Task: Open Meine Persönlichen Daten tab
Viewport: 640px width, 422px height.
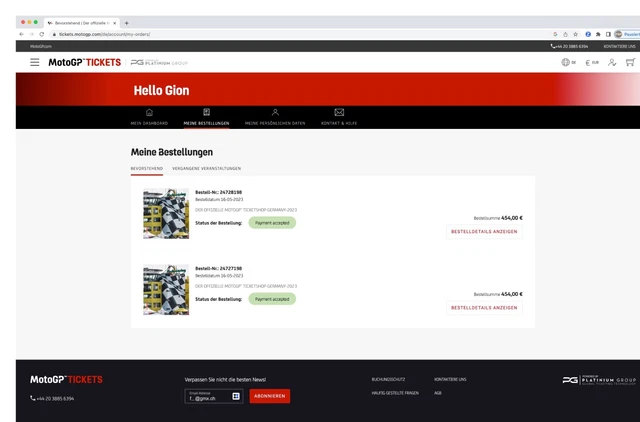Action: [x=275, y=117]
